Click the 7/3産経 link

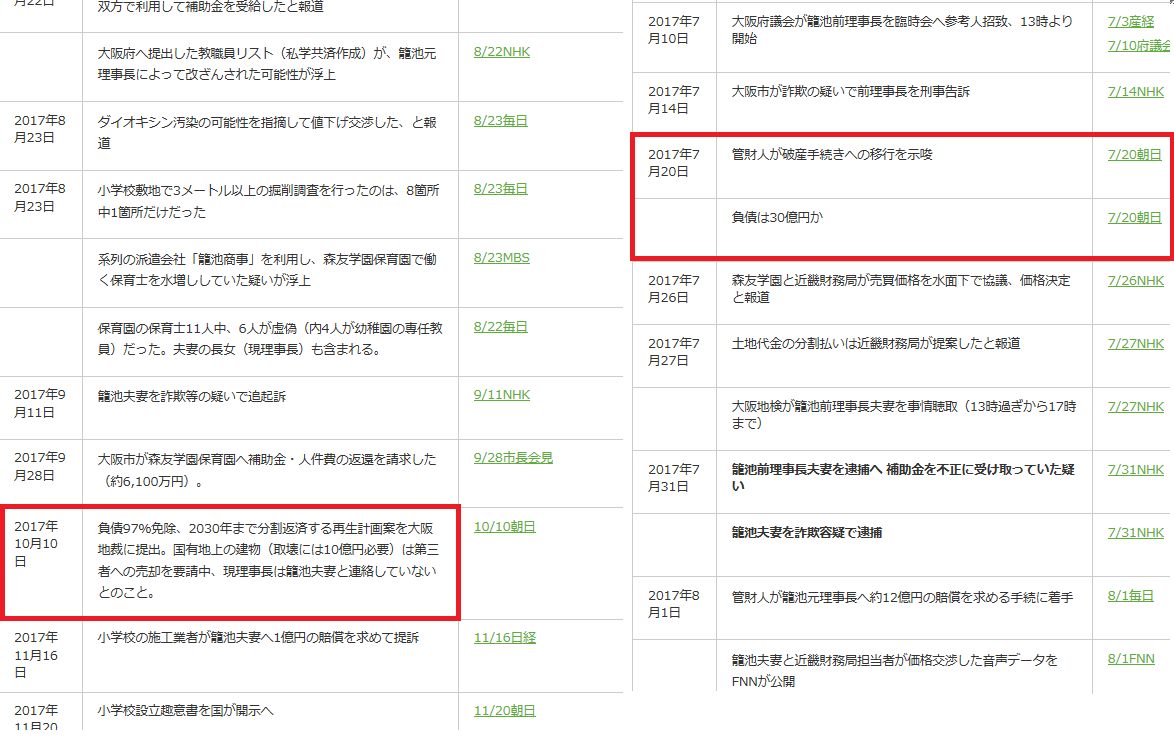tap(1130, 22)
